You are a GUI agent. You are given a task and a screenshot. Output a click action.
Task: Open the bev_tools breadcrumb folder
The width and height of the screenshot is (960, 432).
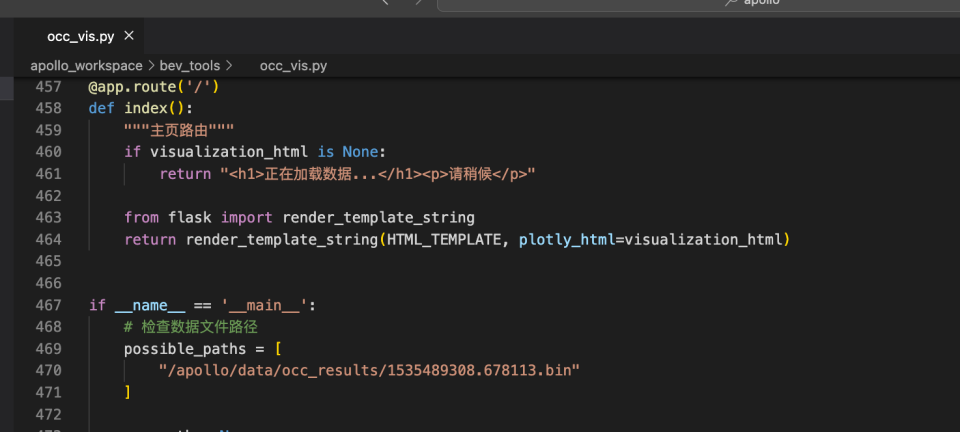click(189, 66)
